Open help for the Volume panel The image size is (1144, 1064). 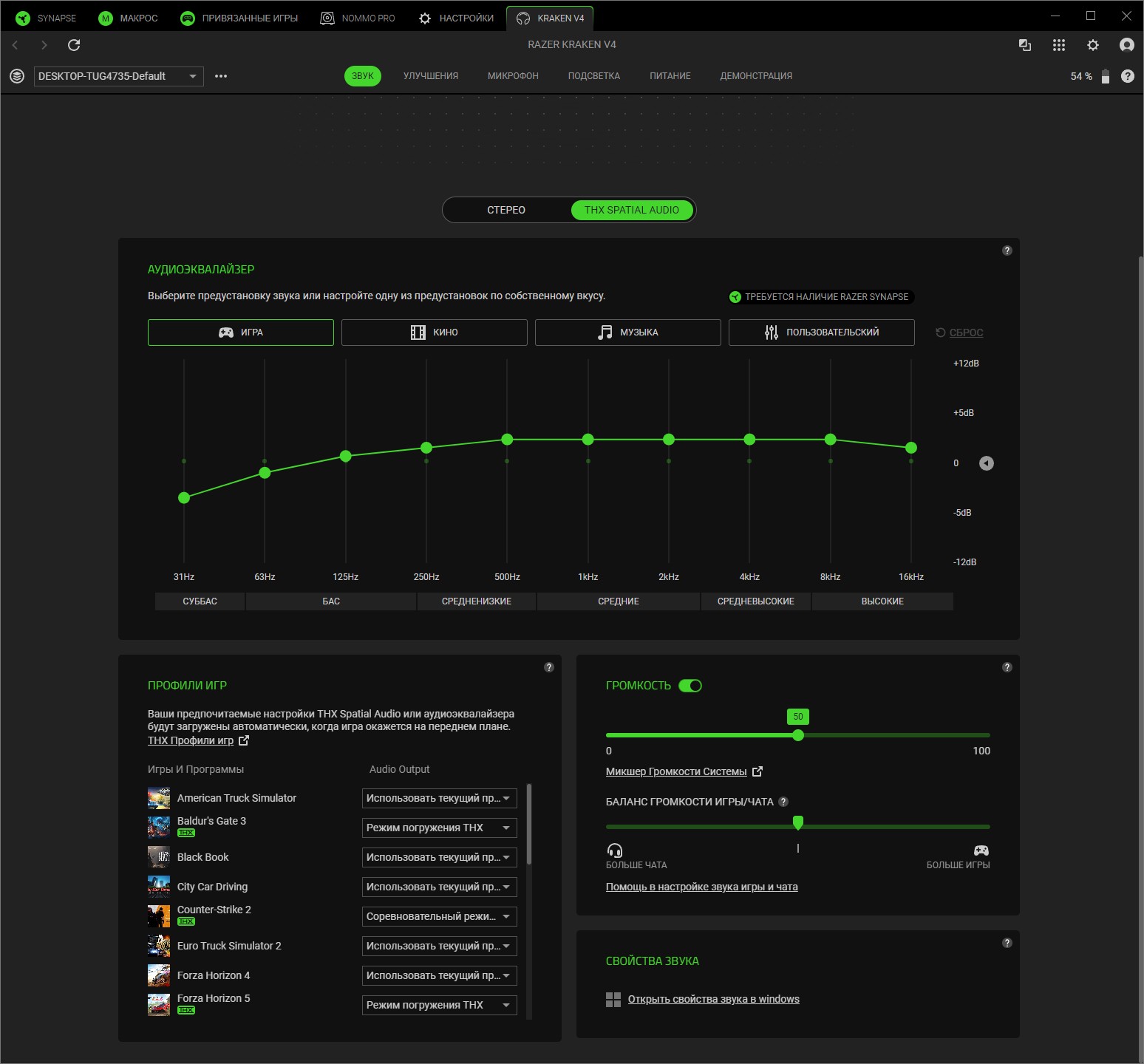coord(1007,667)
